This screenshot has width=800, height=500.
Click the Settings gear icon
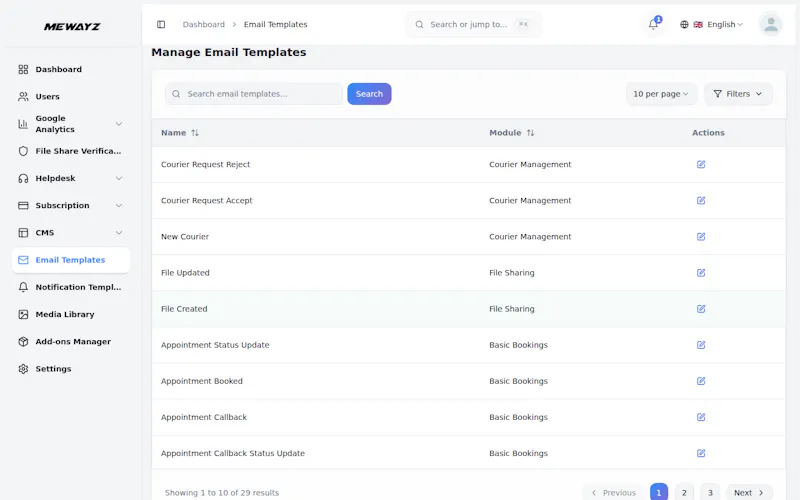click(x=23, y=369)
